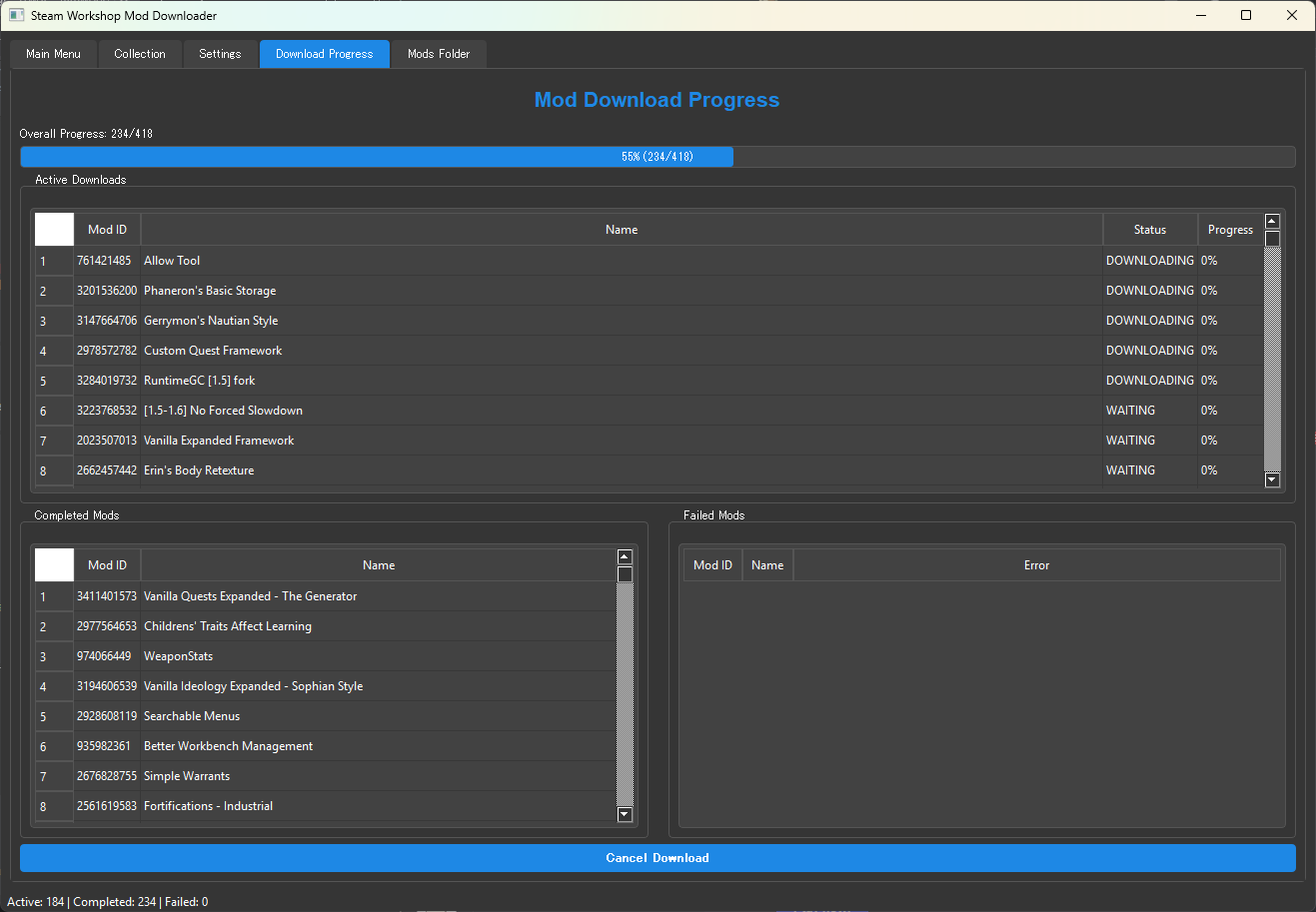
Task: Click the status bar Active: 184 text
Action: (35, 902)
